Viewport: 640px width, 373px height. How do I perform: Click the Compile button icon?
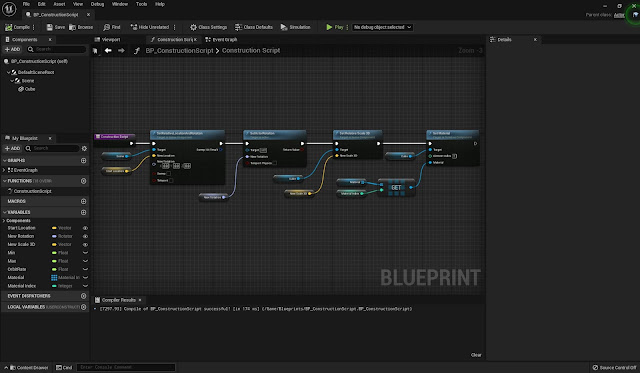(9, 27)
